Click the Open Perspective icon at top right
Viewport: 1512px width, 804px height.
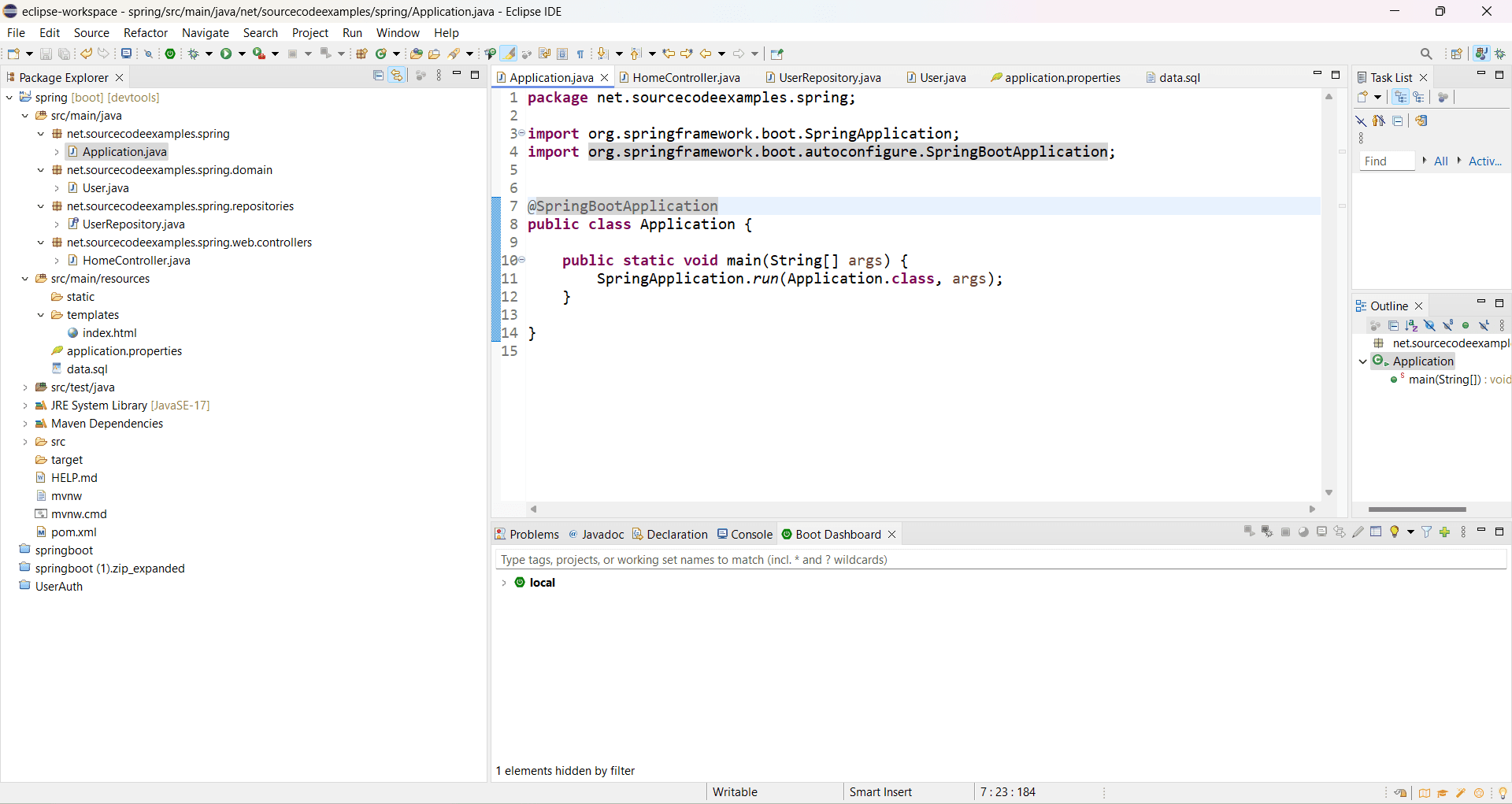(x=1456, y=54)
